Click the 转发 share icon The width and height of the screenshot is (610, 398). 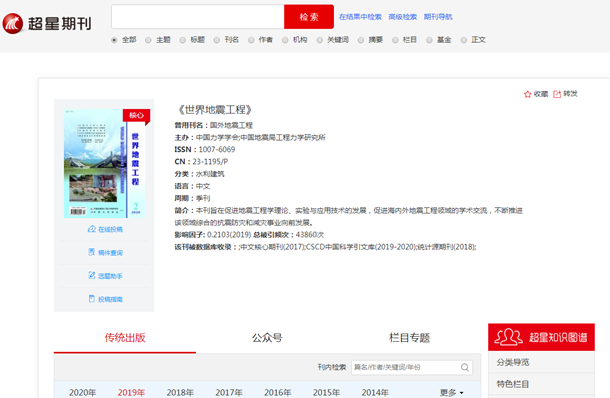click(x=557, y=94)
